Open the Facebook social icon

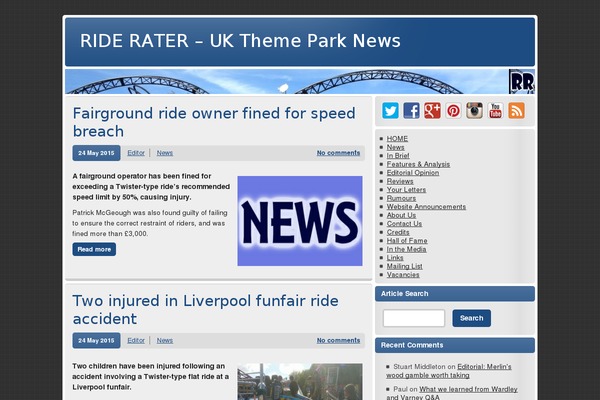(x=411, y=111)
